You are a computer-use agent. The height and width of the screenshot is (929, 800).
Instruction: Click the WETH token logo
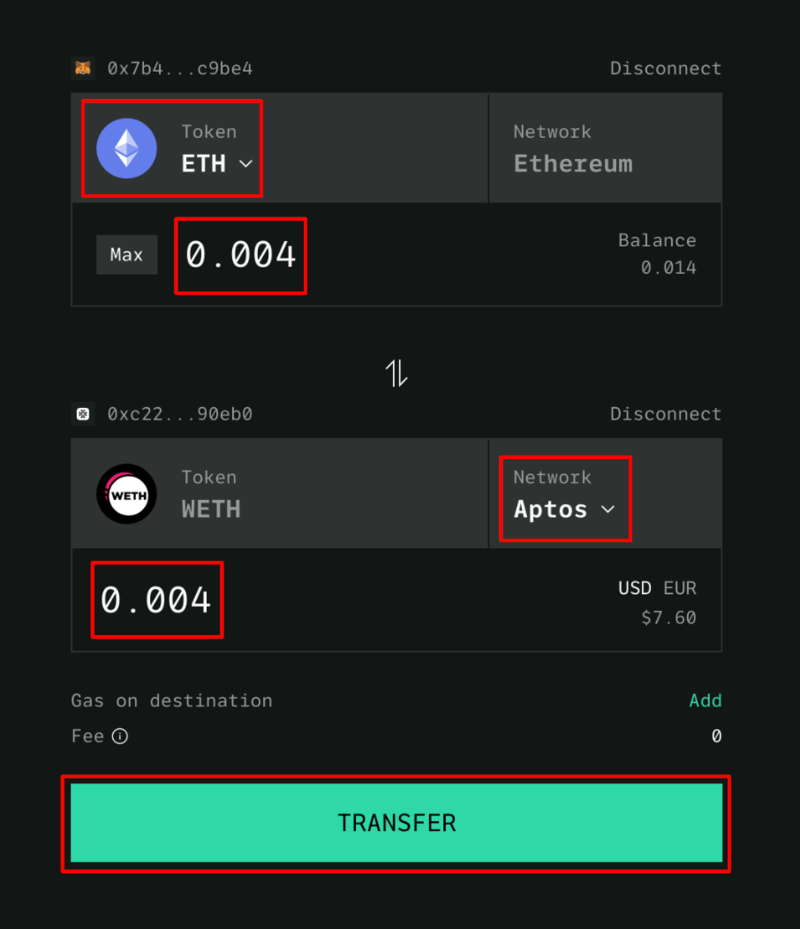pos(127,494)
